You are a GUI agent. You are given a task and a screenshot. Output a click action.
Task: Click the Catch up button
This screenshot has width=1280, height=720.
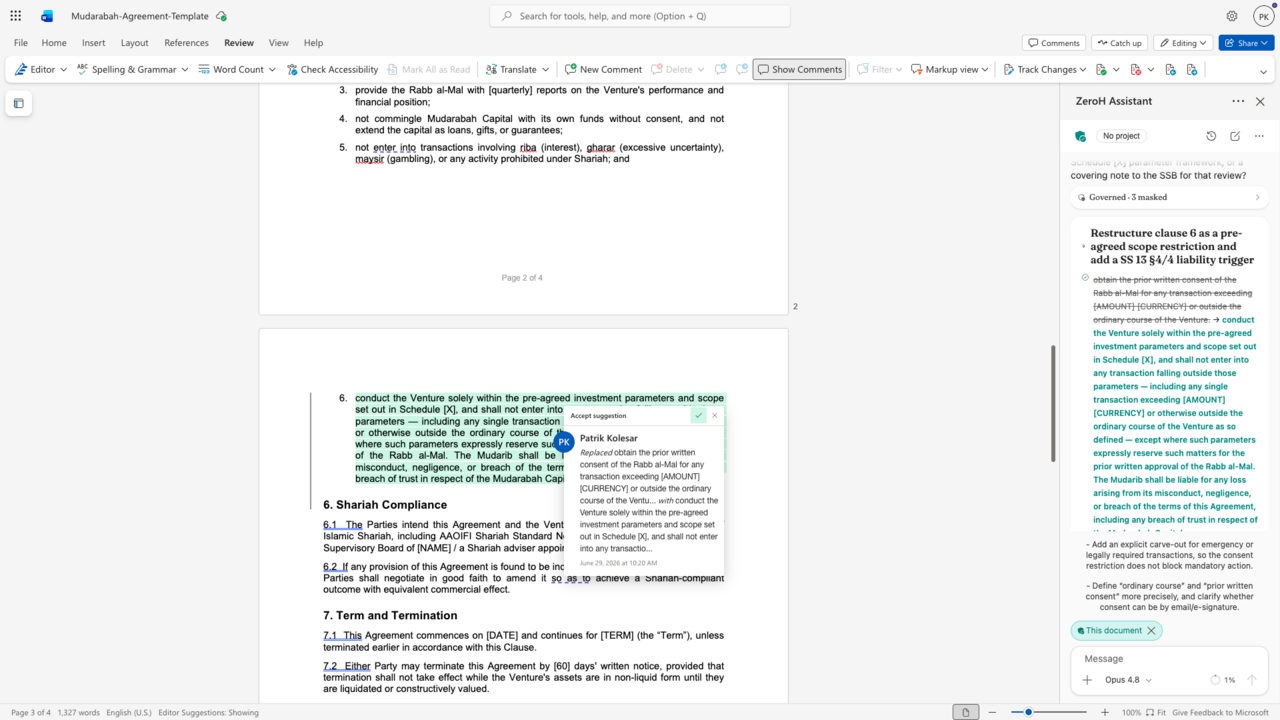(x=1119, y=43)
